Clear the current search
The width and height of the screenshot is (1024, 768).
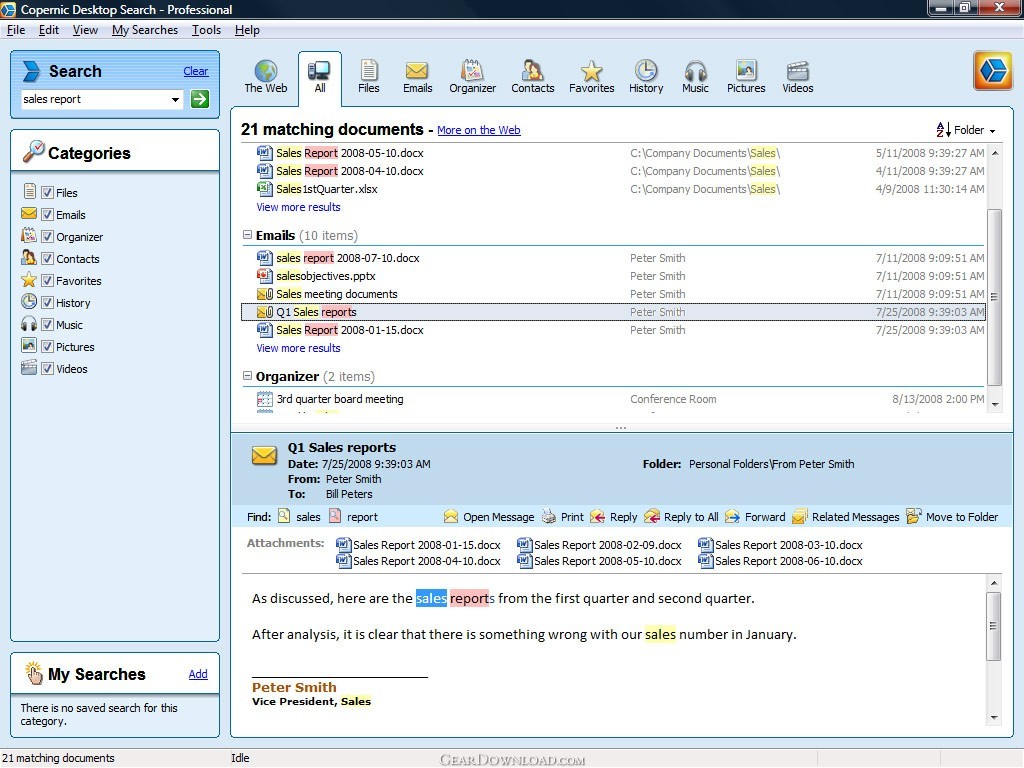click(x=195, y=71)
